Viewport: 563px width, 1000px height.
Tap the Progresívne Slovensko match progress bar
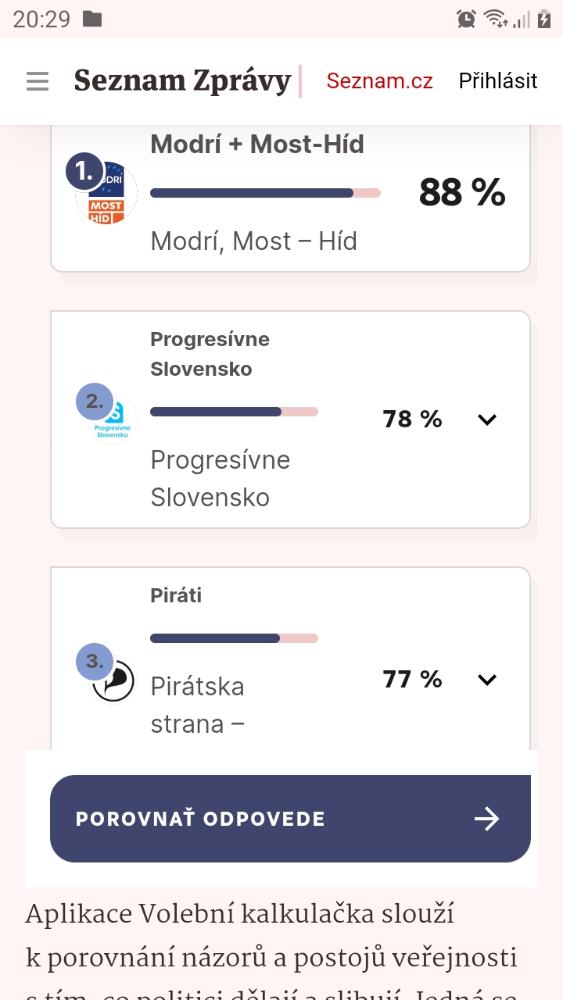234,412
